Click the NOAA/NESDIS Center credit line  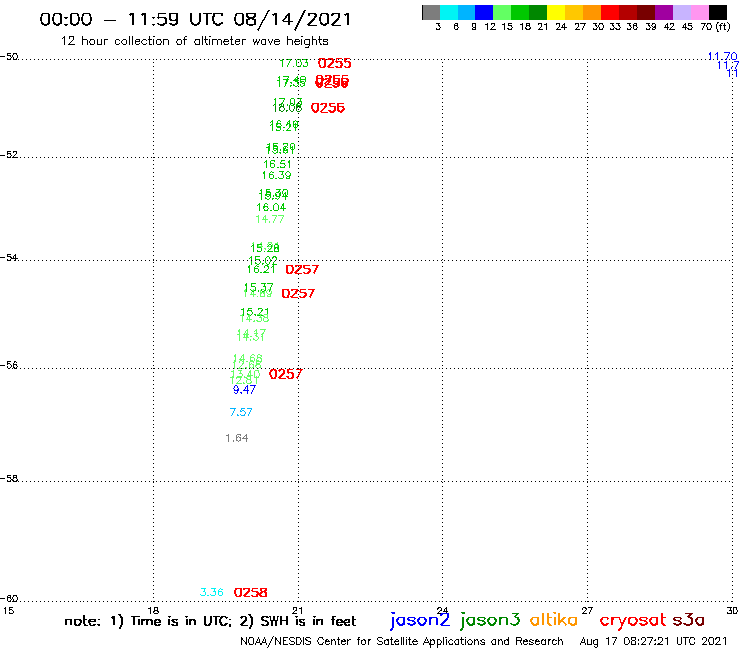[402, 642]
